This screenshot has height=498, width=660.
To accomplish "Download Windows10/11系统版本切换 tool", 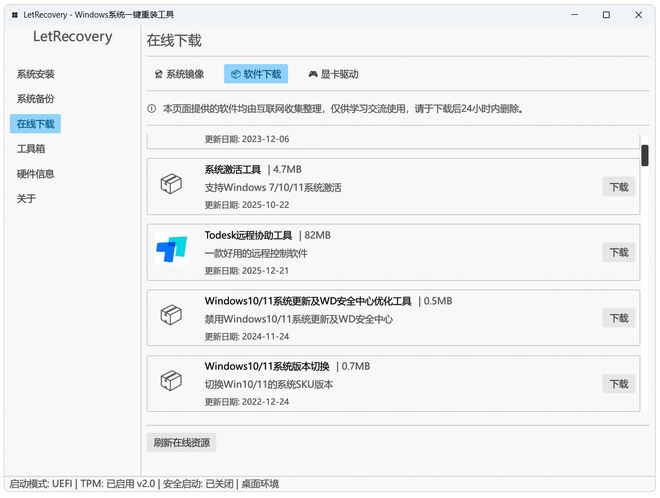I will [619, 384].
